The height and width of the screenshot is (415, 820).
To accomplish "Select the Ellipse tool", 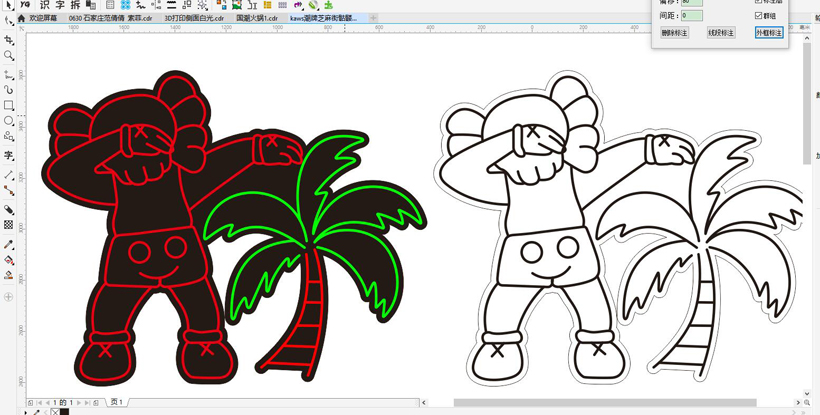I will pos(8,121).
